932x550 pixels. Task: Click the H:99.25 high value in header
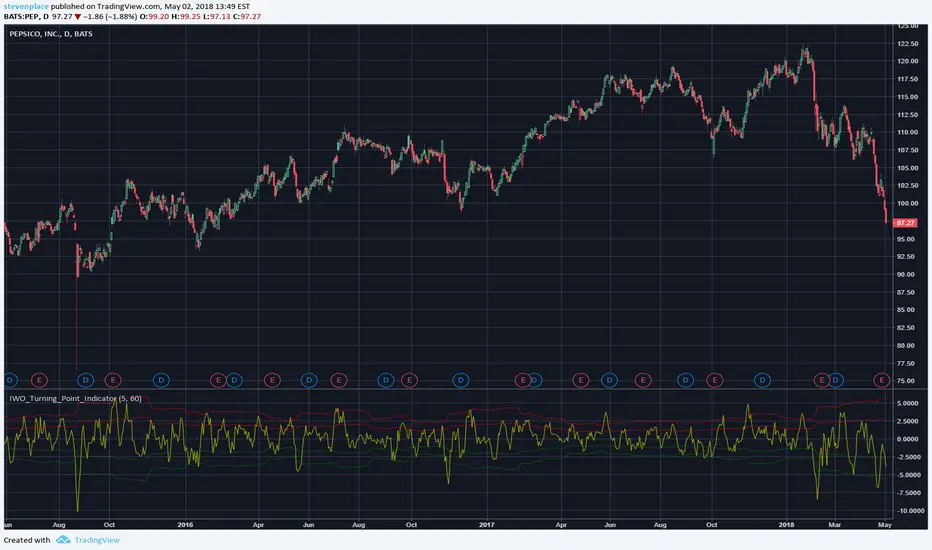(x=186, y=17)
